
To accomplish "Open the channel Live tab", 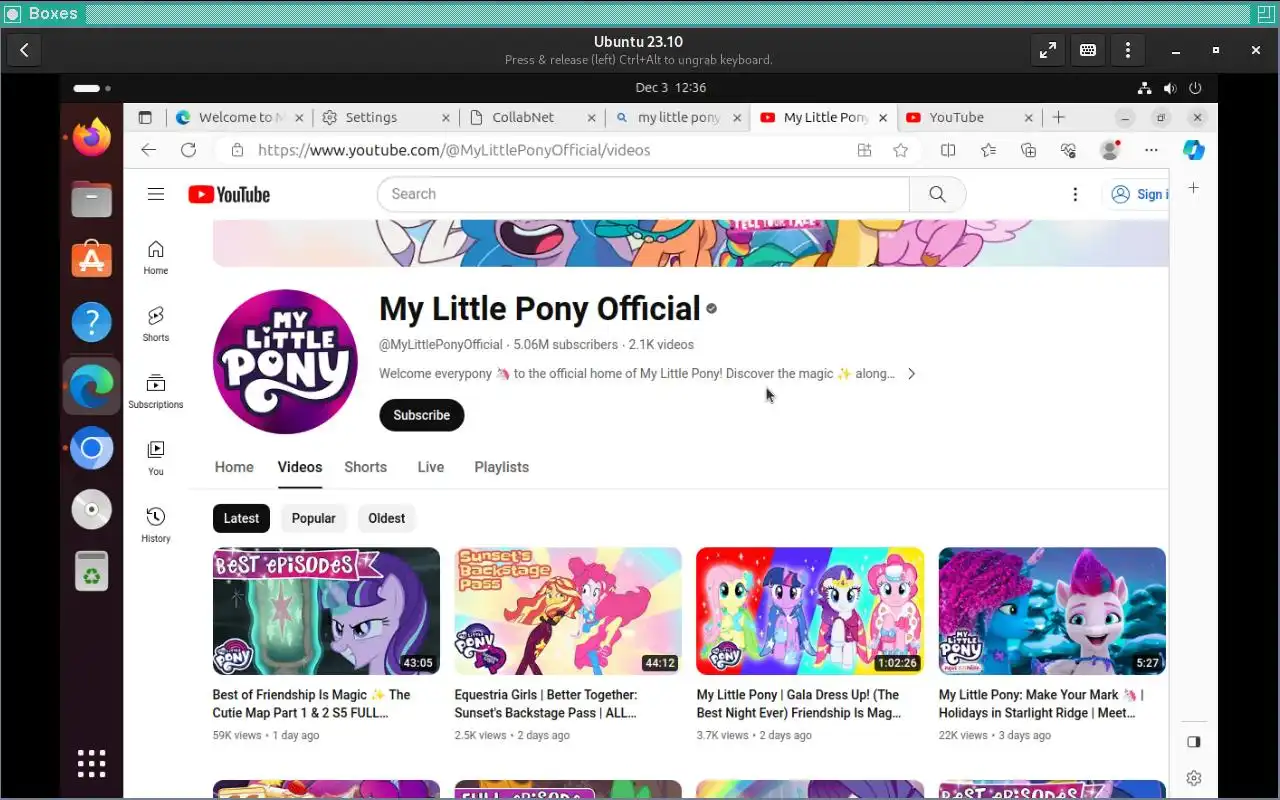I will tap(431, 467).
